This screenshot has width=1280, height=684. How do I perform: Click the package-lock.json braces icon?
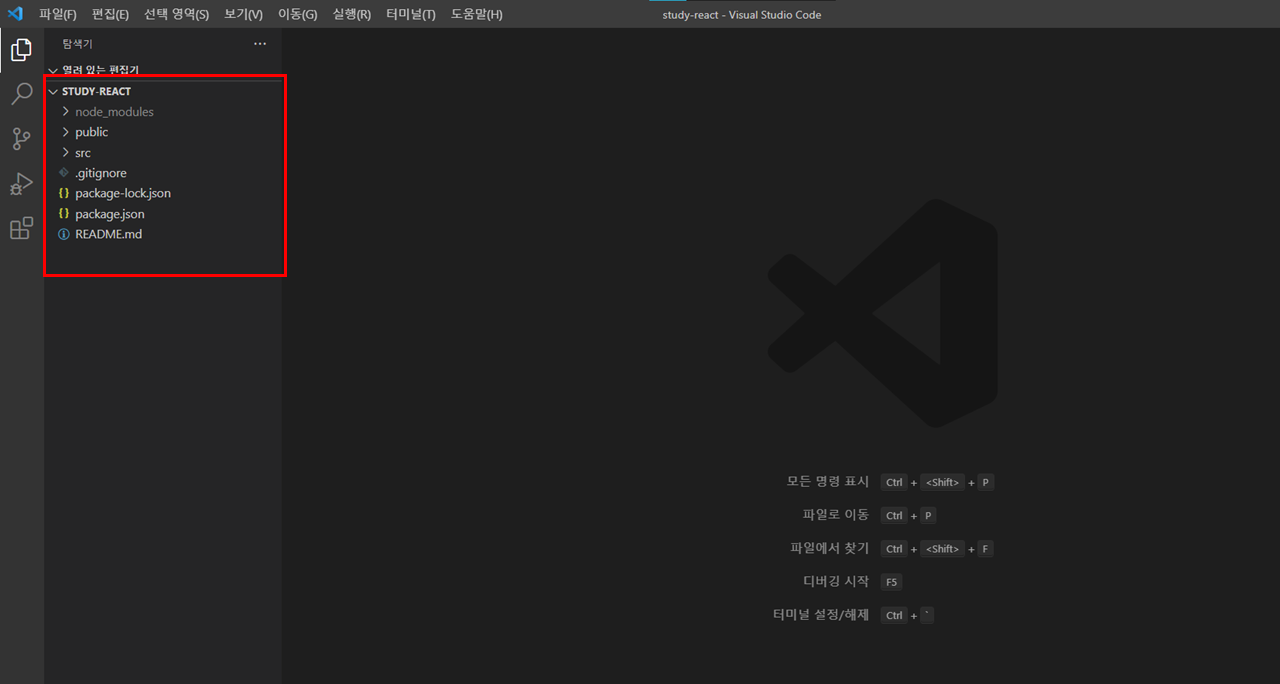point(64,193)
